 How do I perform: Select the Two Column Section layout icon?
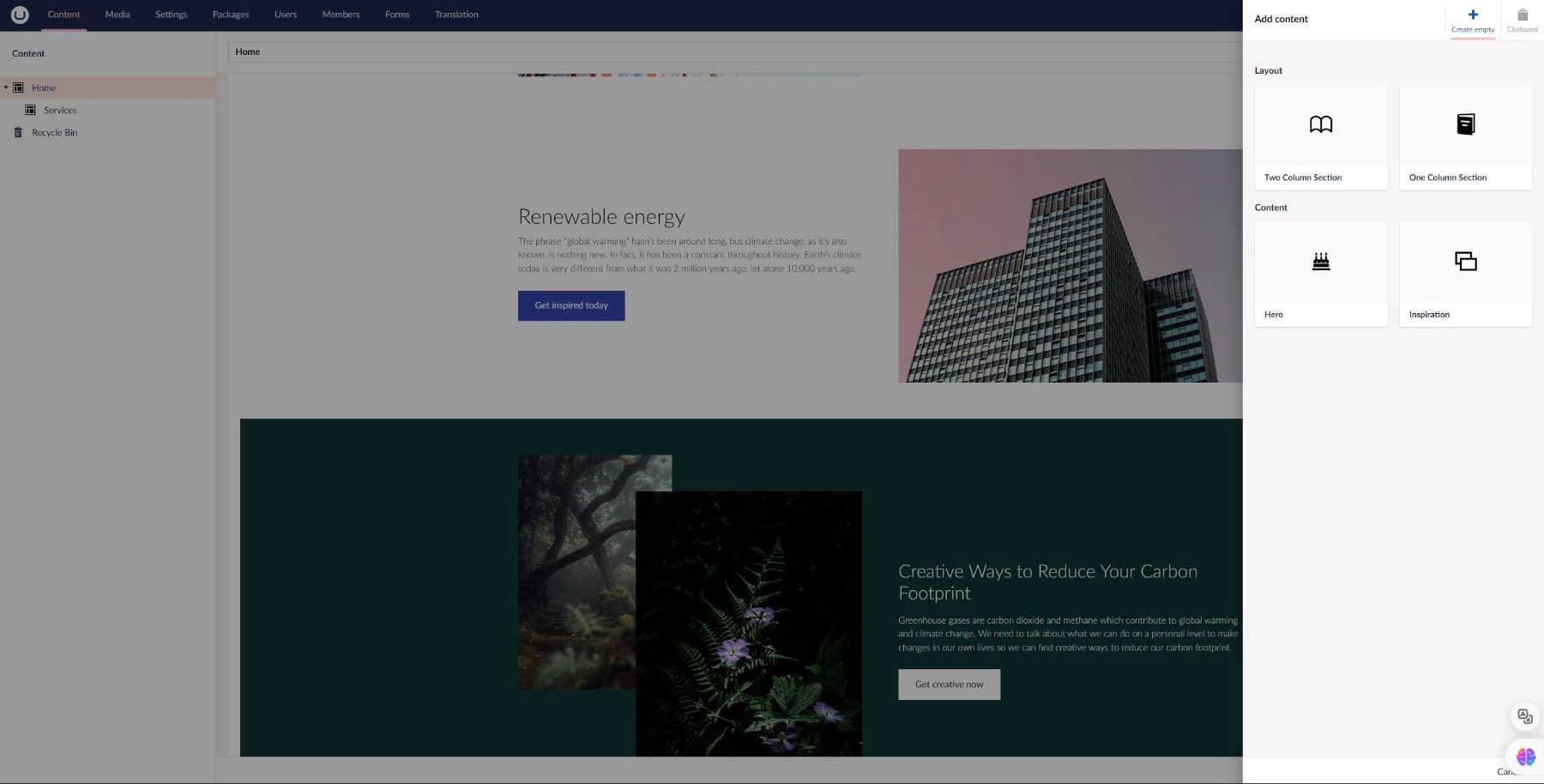[1320, 124]
